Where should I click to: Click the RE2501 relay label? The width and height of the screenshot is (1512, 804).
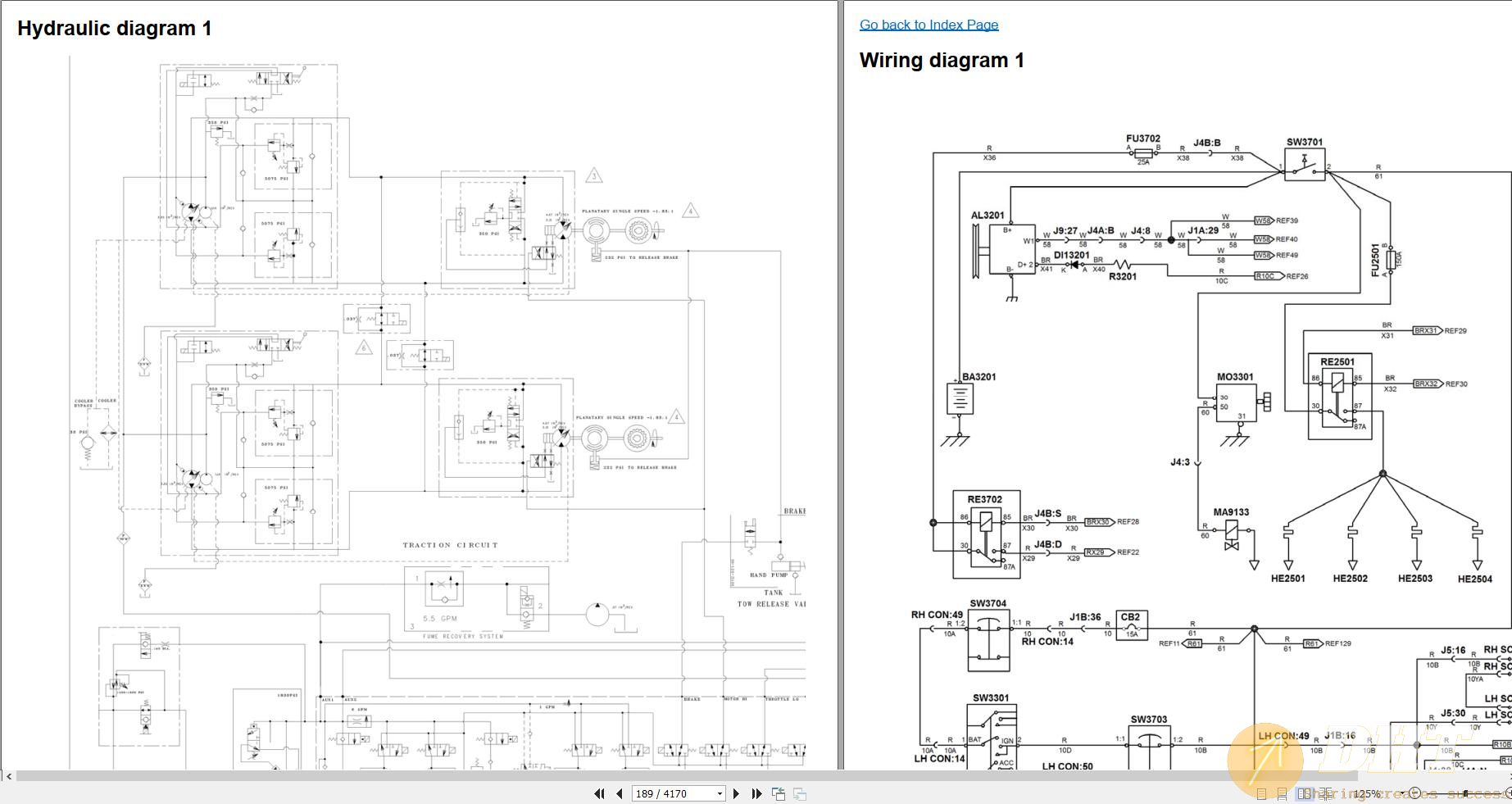(x=1337, y=361)
